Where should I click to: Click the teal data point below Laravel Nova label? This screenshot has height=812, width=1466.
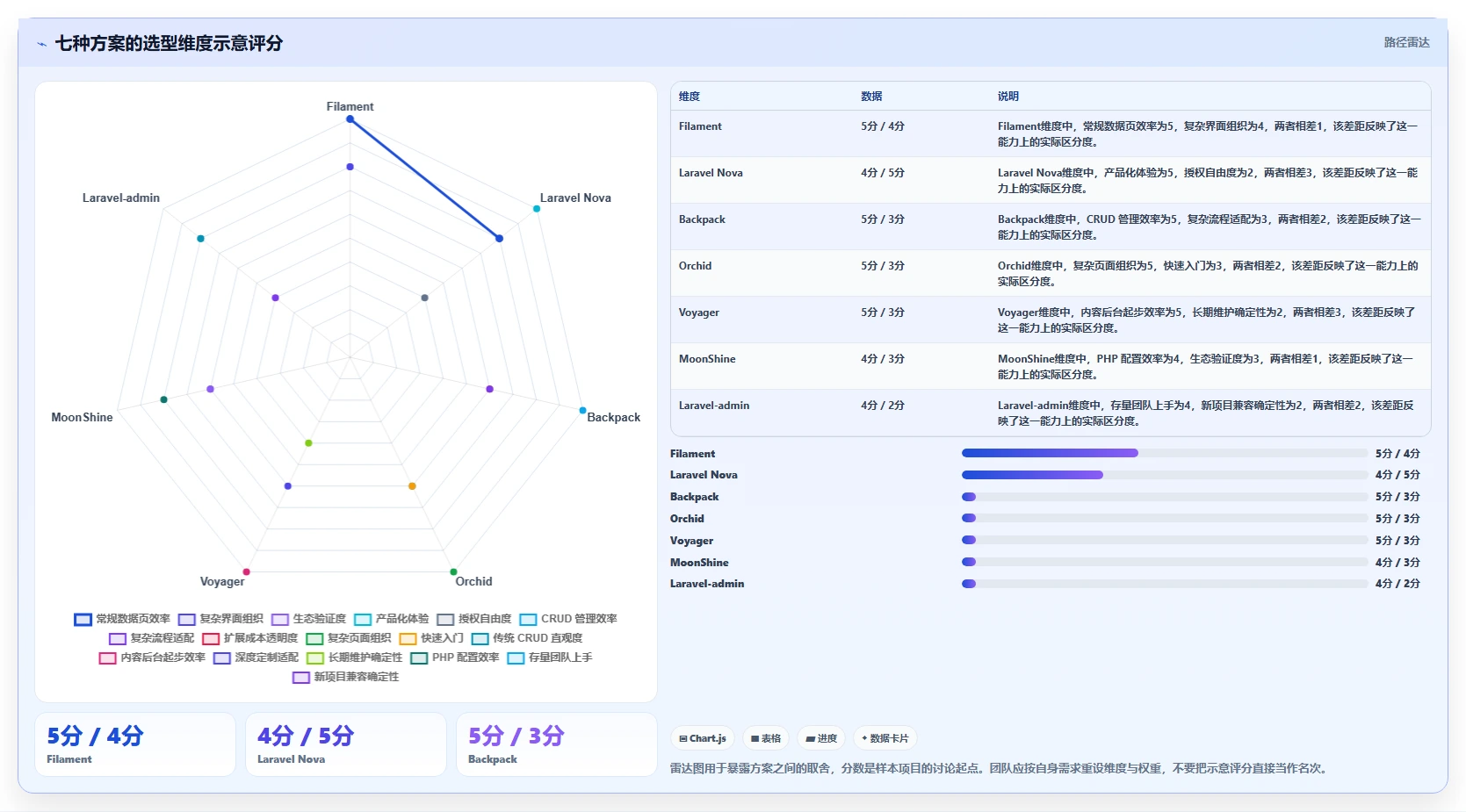537,208
